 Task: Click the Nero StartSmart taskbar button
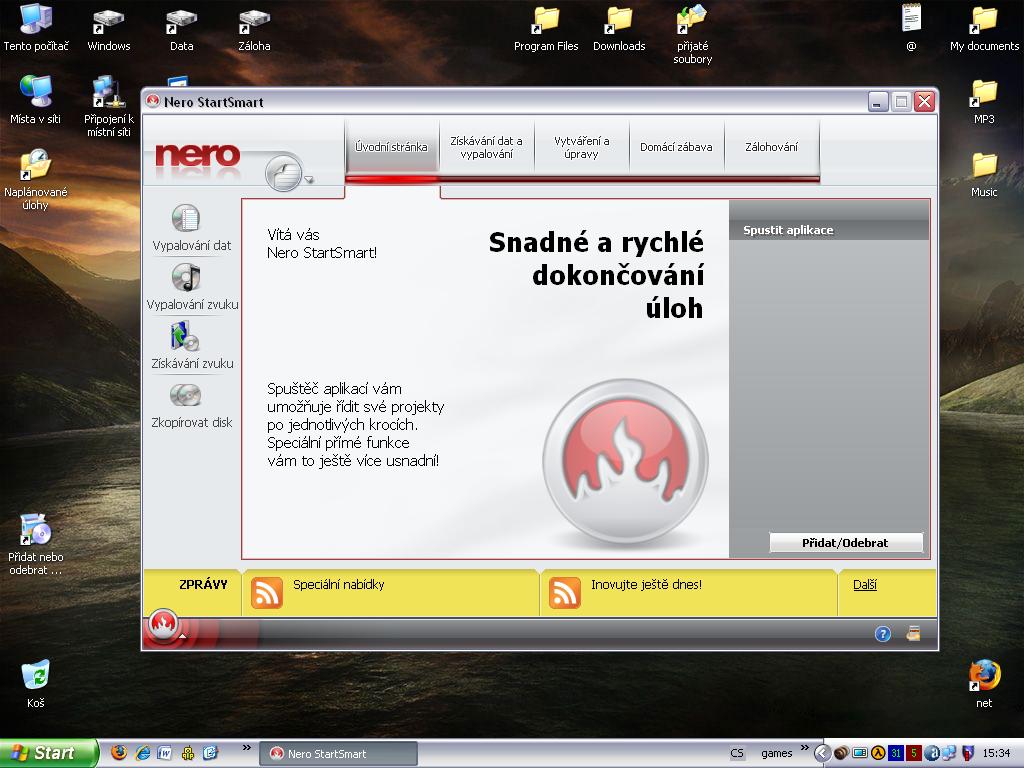point(338,754)
